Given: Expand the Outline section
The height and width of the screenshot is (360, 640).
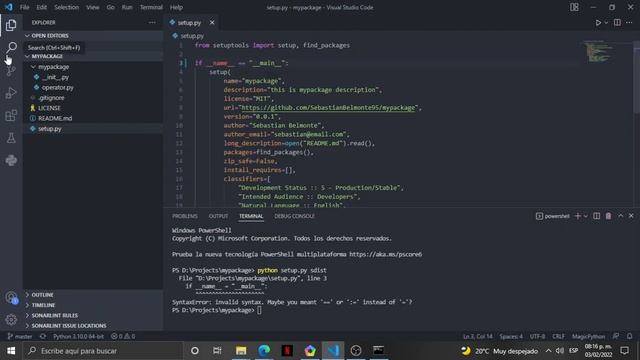Looking at the screenshot, I should pos(93,295).
